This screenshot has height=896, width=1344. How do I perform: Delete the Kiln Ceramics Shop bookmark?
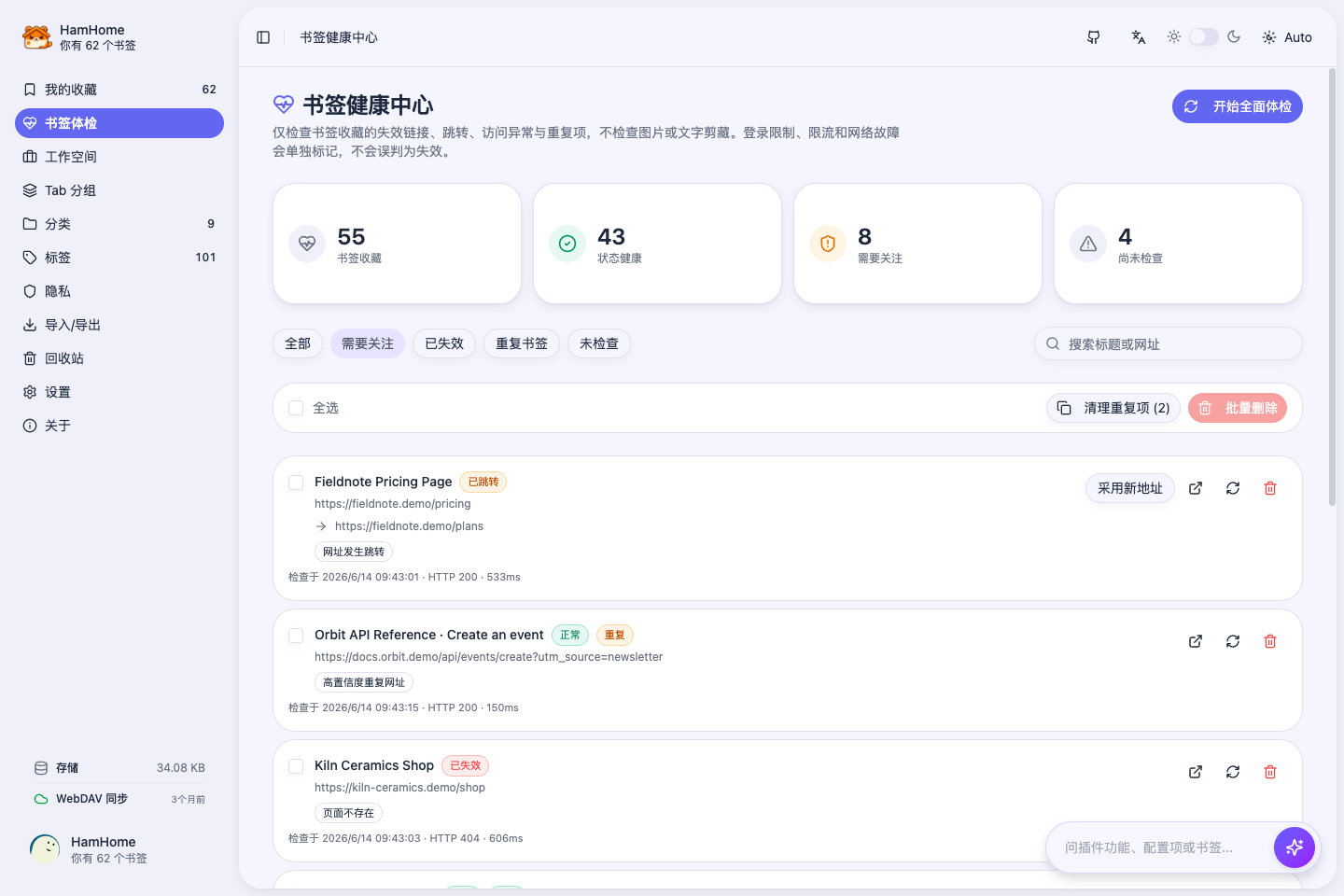coord(1270,772)
